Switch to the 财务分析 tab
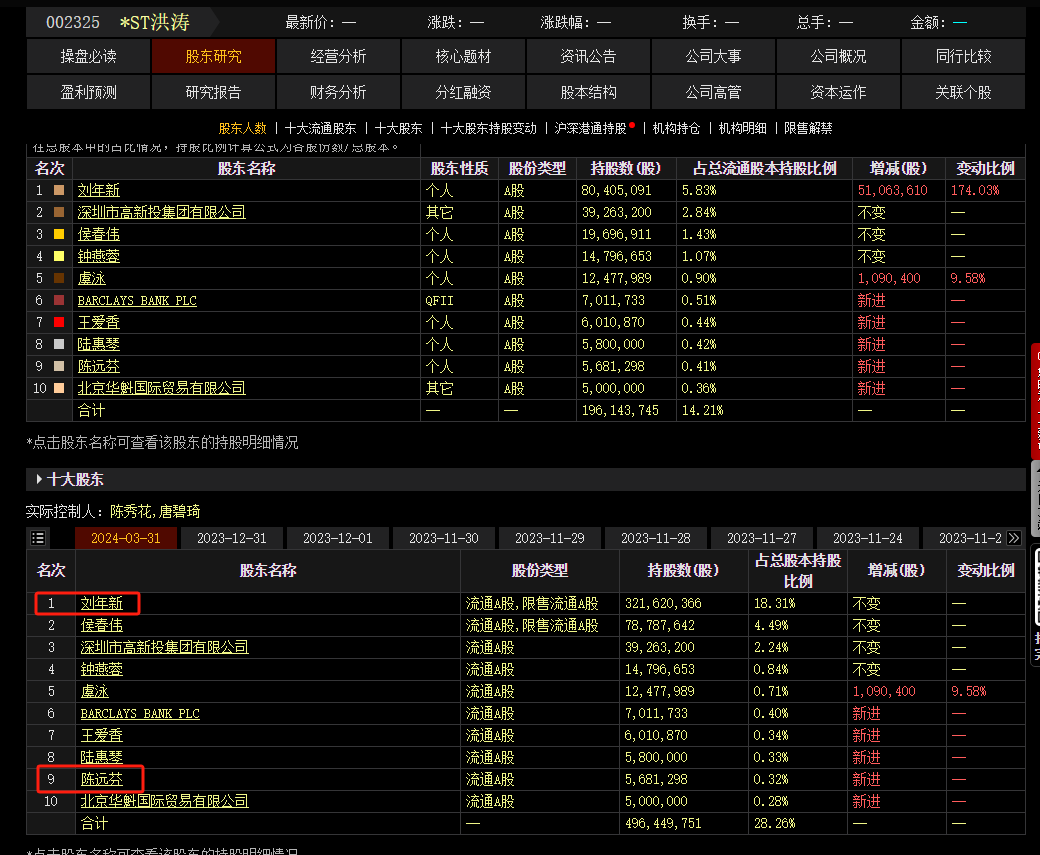 pyautogui.click(x=338, y=92)
